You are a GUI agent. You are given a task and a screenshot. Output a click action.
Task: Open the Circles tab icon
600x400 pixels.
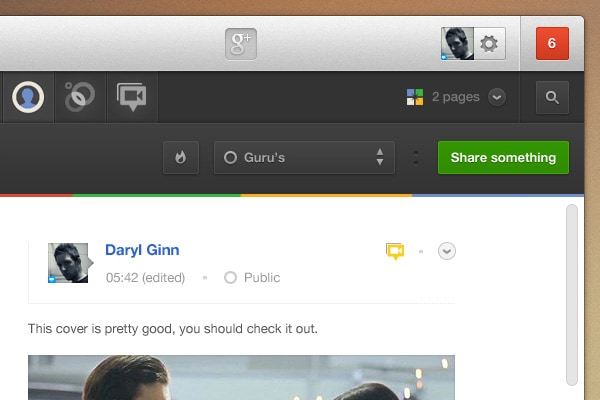[80, 97]
